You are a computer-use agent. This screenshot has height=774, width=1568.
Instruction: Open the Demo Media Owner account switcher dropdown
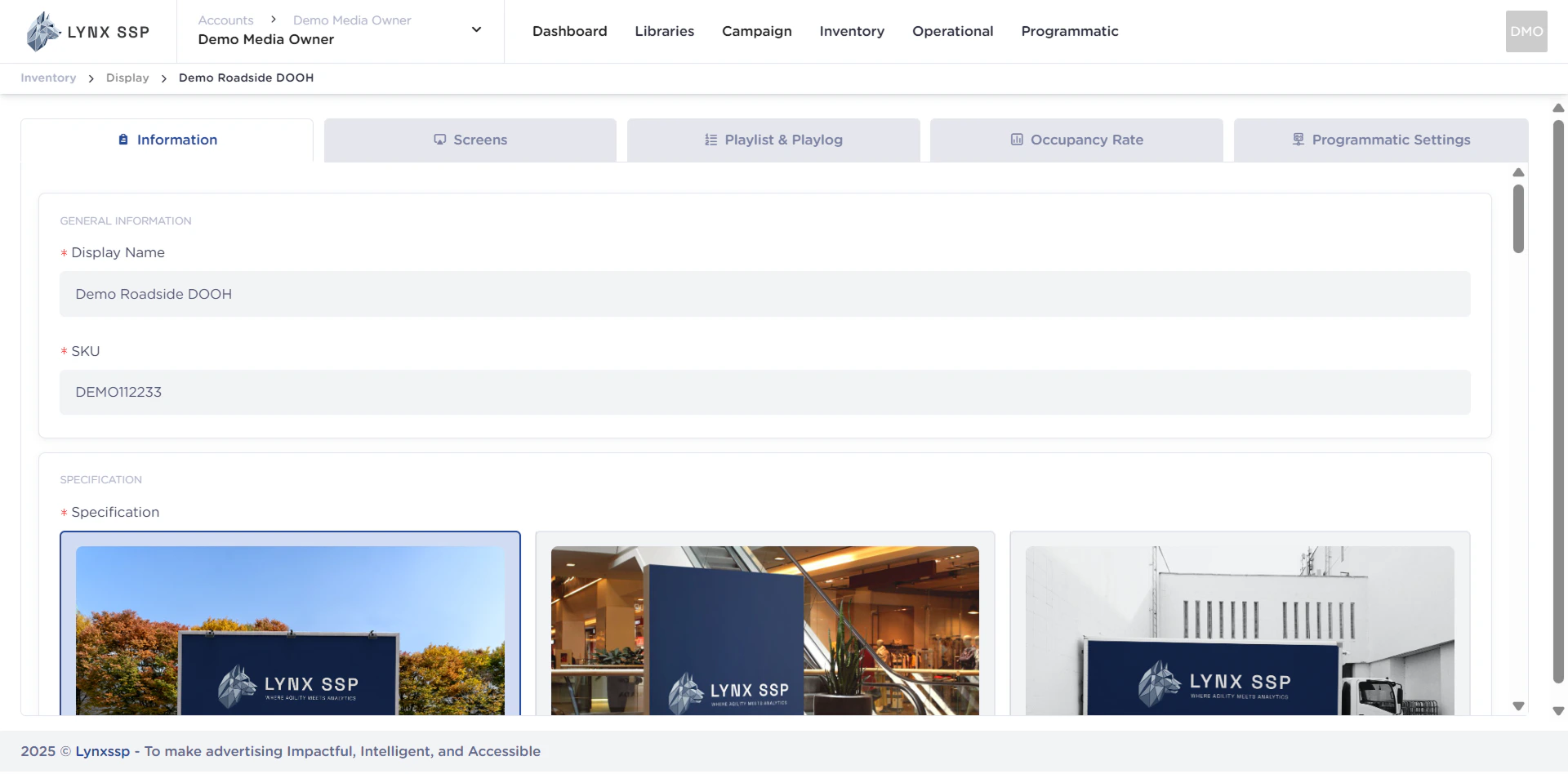point(476,29)
